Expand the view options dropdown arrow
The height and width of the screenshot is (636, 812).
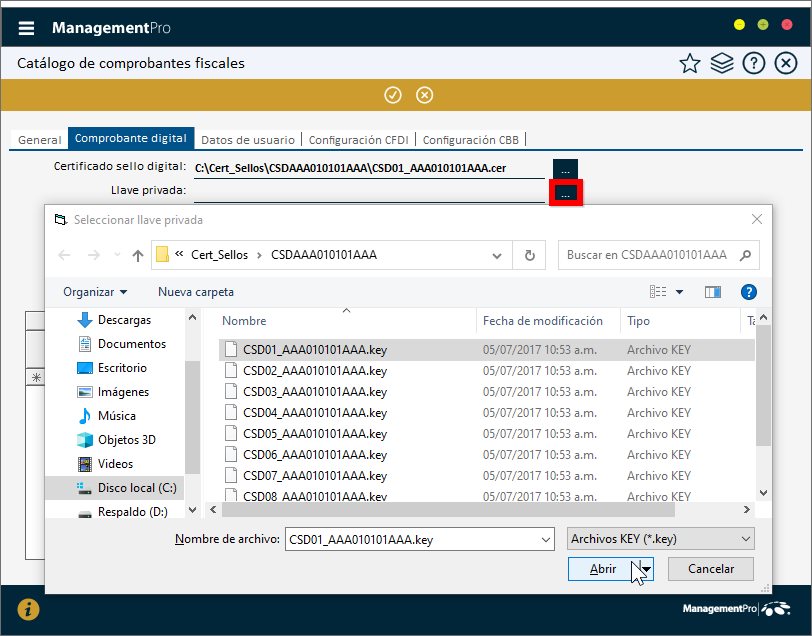pos(679,292)
